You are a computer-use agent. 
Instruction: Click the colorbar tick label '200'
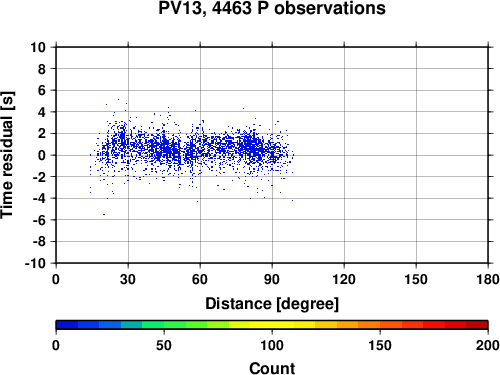pos(488,345)
